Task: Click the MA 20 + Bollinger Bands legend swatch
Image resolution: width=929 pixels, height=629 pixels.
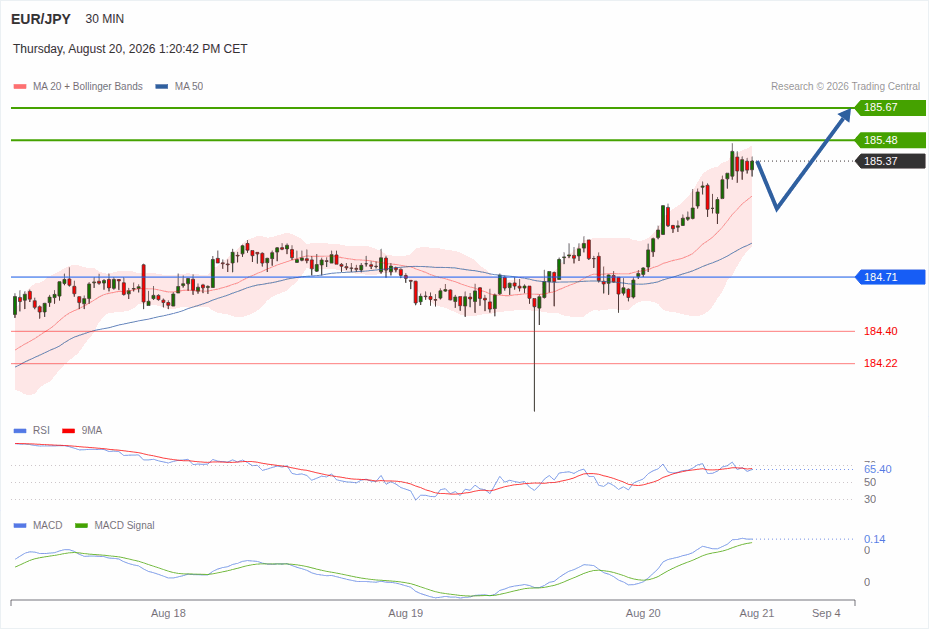Action: click(x=20, y=86)
